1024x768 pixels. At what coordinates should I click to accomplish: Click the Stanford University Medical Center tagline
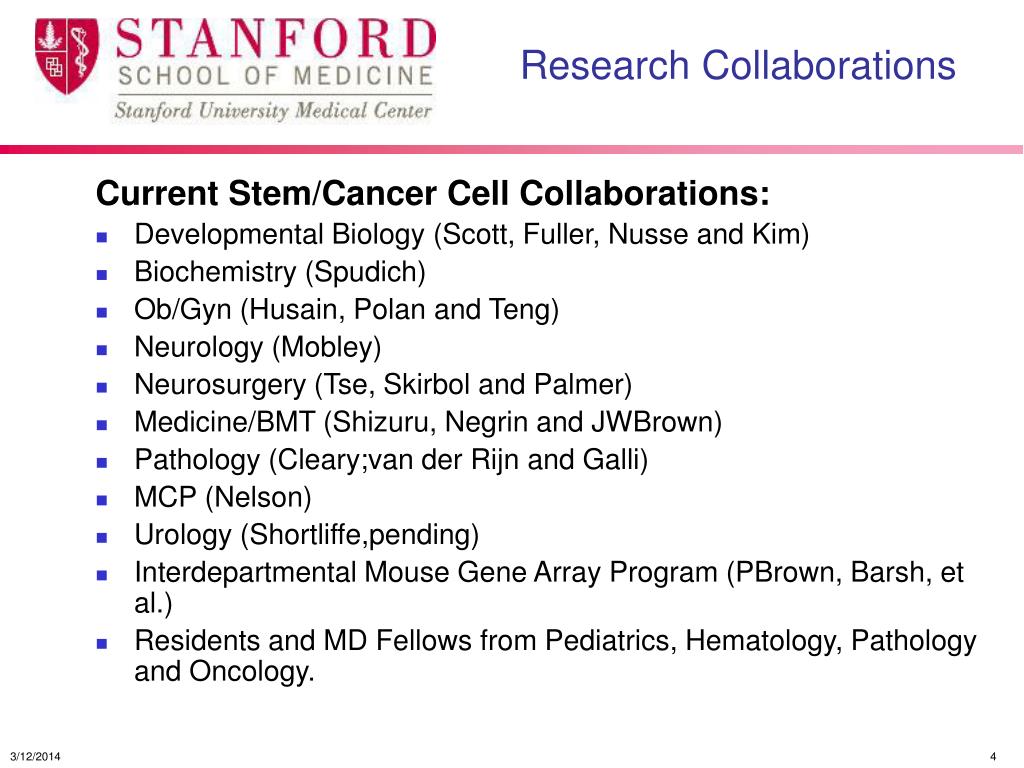[x=273, y=110]
